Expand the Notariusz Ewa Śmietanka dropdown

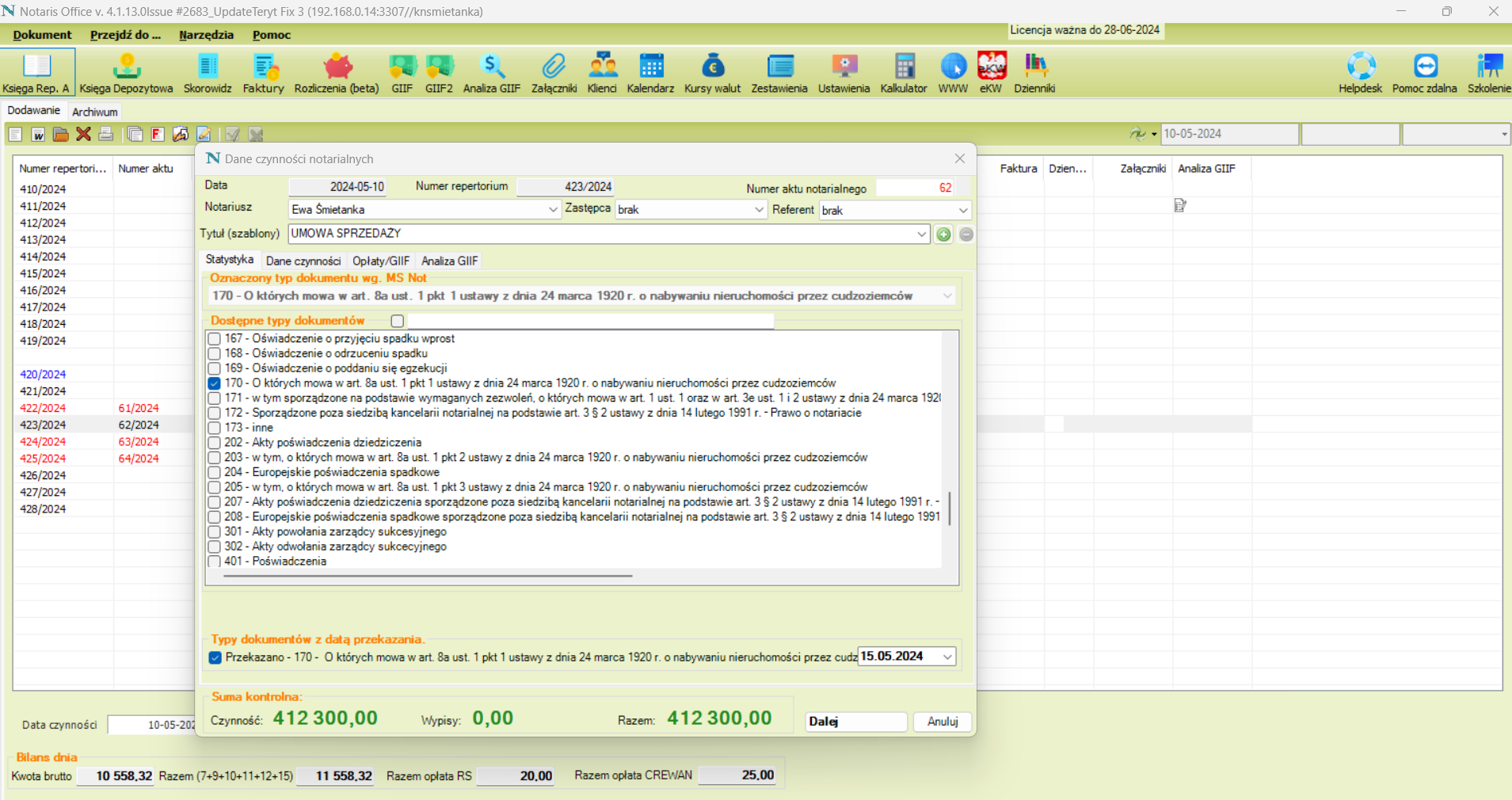553,210
